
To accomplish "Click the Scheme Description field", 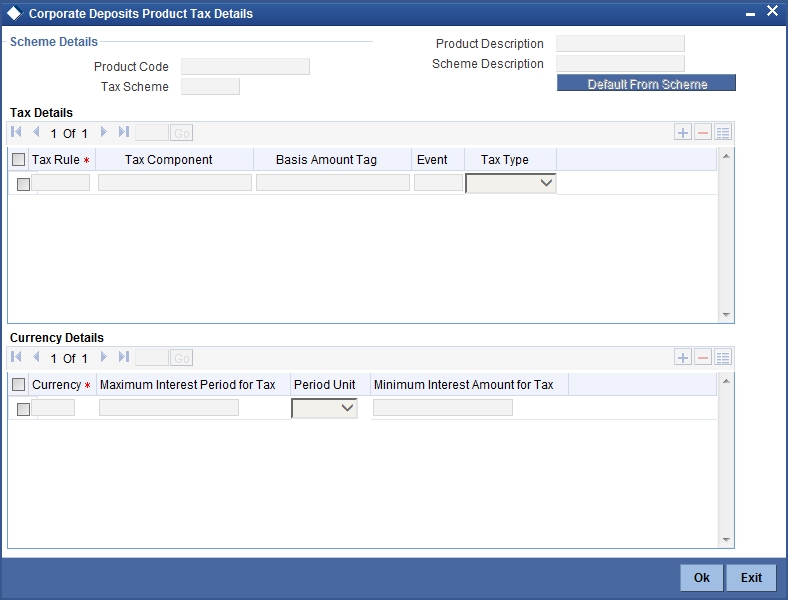I will click(x=620, y=64).
